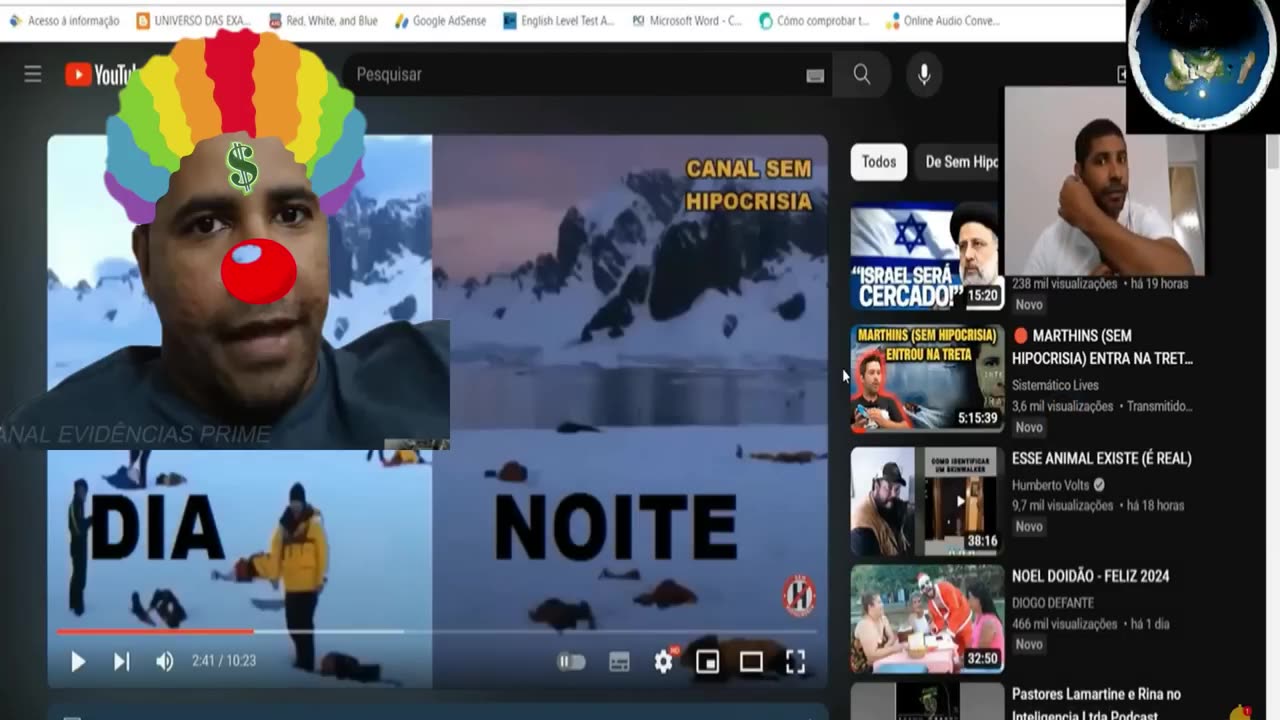Open the ESSE ANIMAL EXISTE (É REAL) title
1280x720 pixels.
(x=1101, y=458)
